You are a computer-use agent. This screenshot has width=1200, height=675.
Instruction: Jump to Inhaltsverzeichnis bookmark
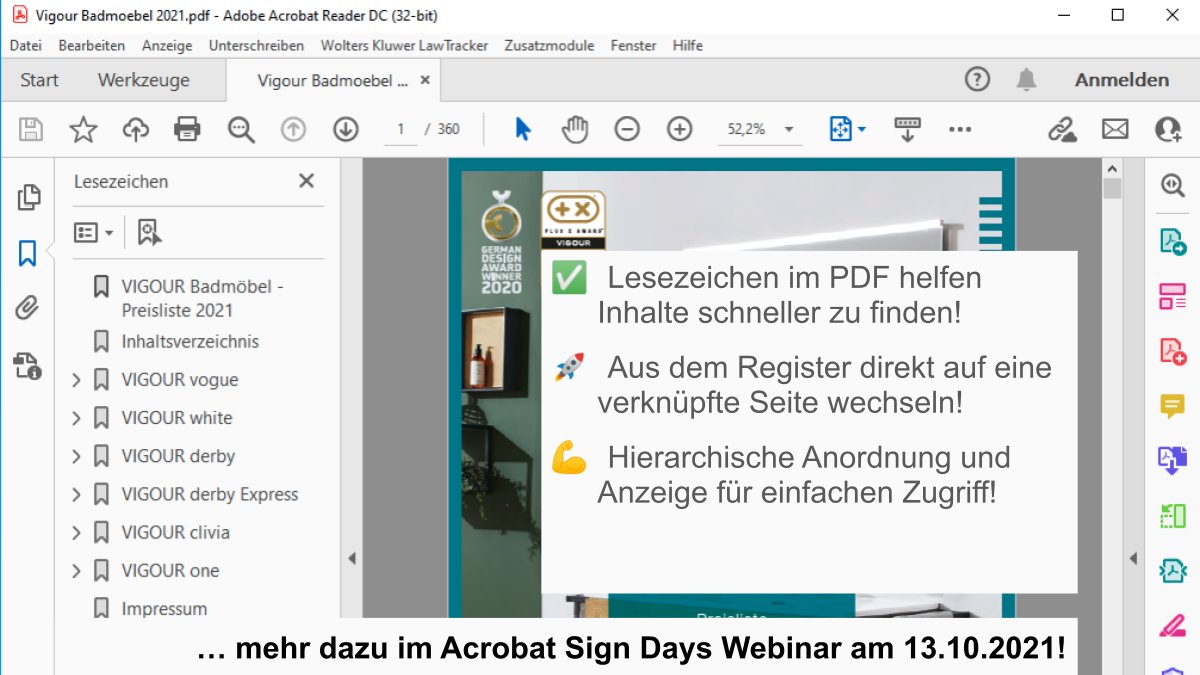click(190, 342)
